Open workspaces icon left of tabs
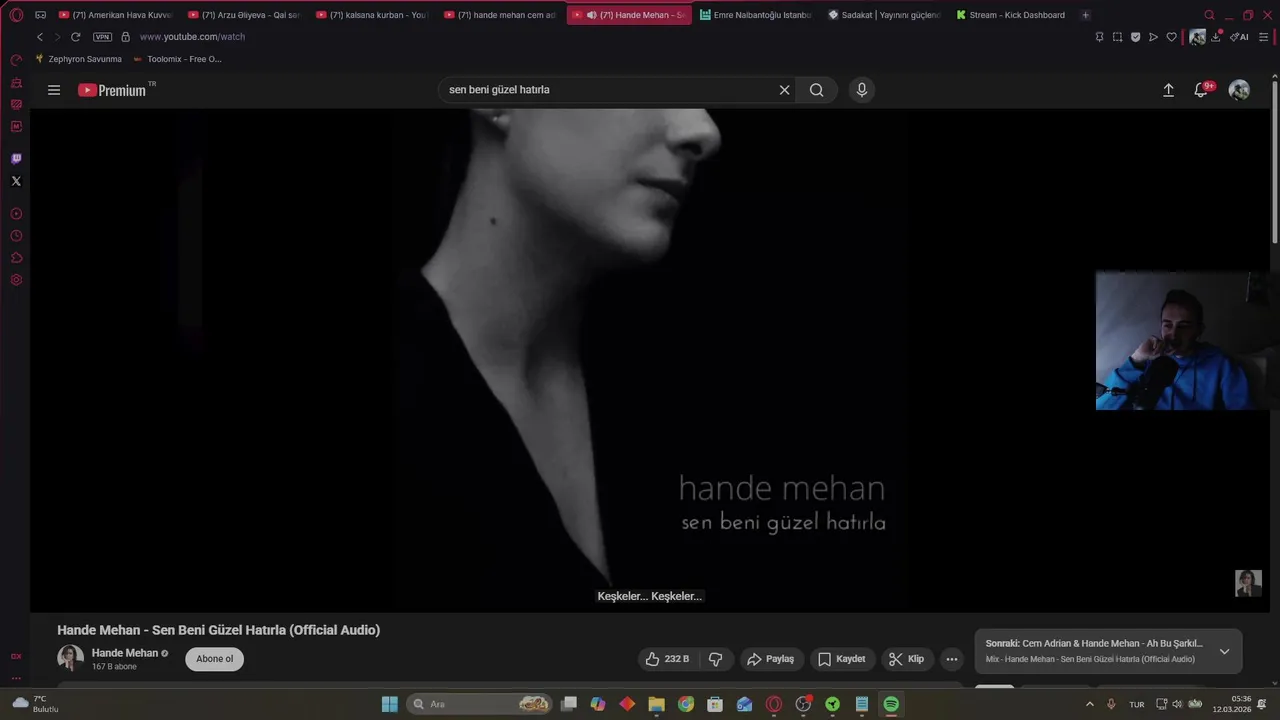This screenshot has height=720, width=1280. tap(40, 15)
